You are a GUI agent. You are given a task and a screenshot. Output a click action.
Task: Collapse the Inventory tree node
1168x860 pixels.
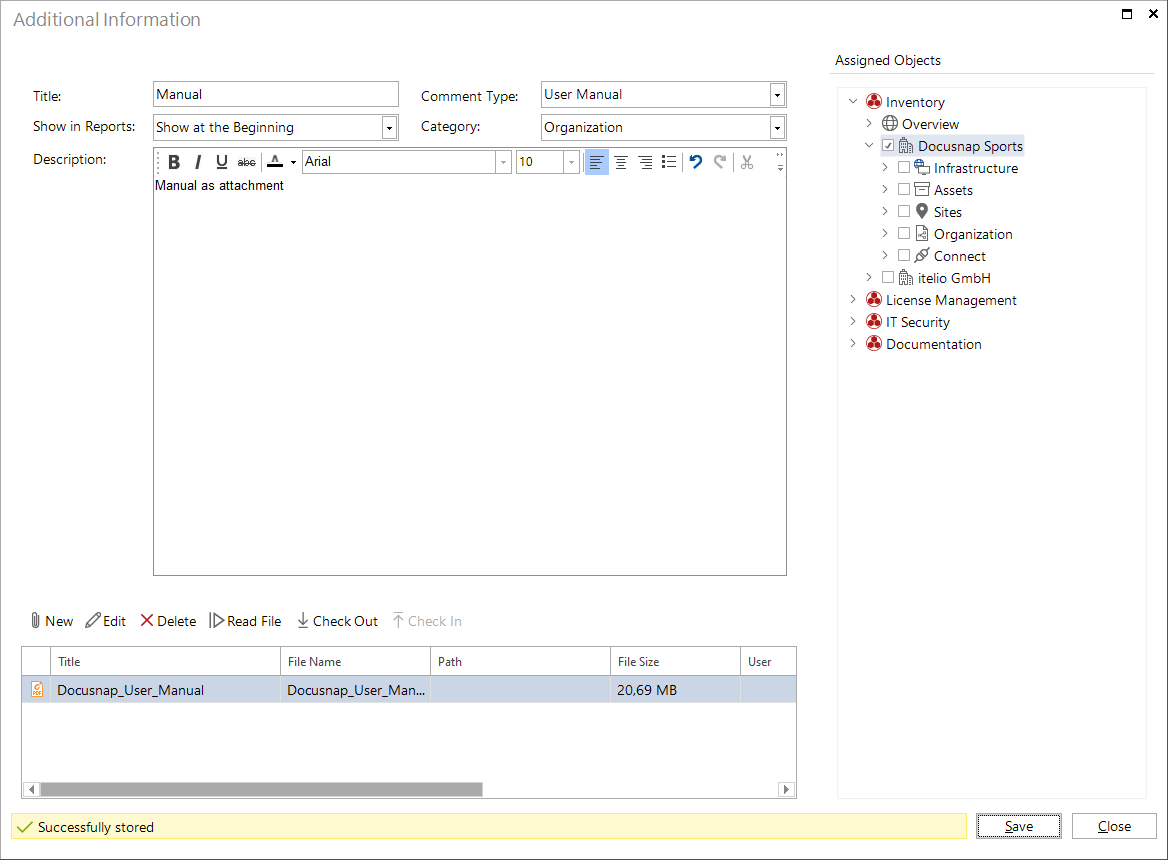(854, 101)
